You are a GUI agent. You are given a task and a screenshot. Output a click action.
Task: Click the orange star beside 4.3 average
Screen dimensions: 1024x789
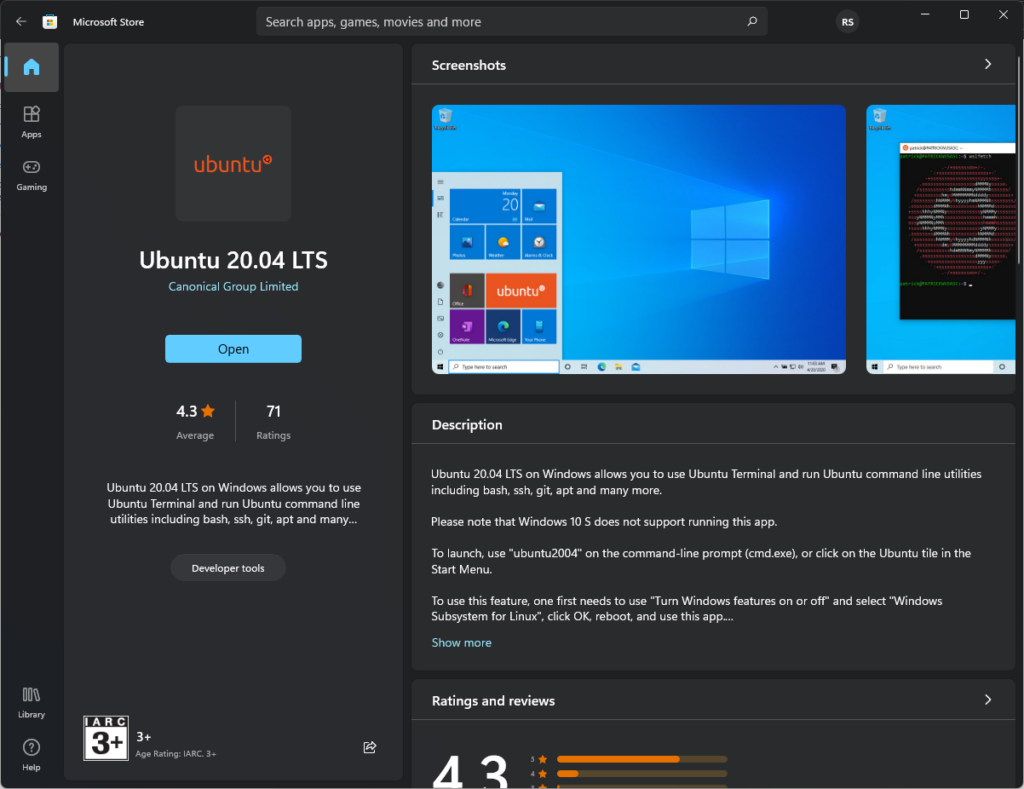click(208, 411)
